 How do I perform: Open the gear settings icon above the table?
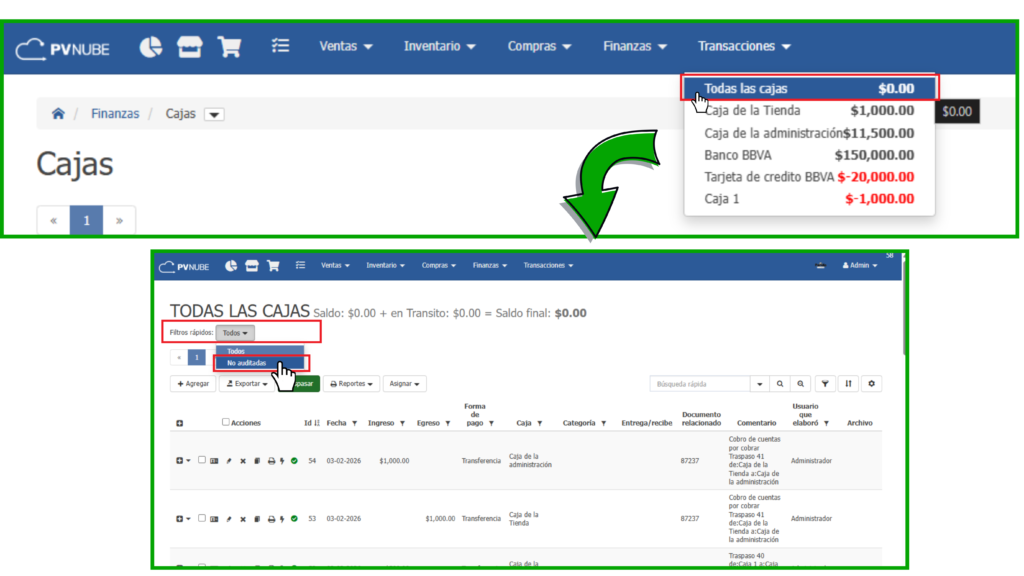[872, 383]
